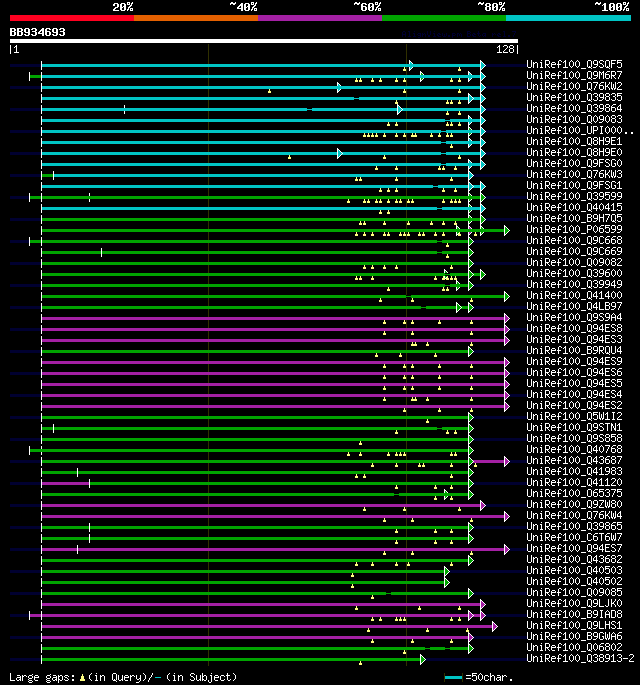Select the UniRef100_Q94ES4 label
This screenshot has width=640, height=685.
pyautogui.click(x=574, y=394)
